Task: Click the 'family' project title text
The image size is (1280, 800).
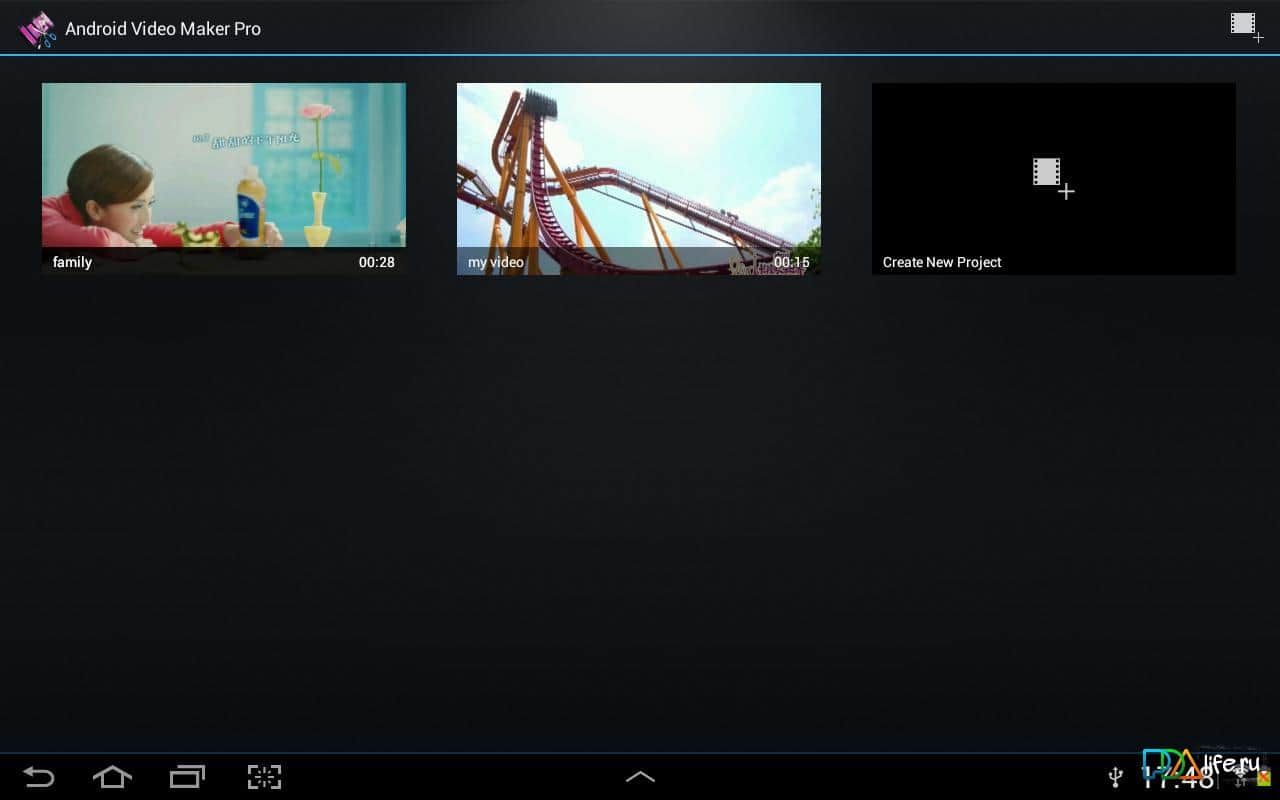Action: click(x=72, y=262)
